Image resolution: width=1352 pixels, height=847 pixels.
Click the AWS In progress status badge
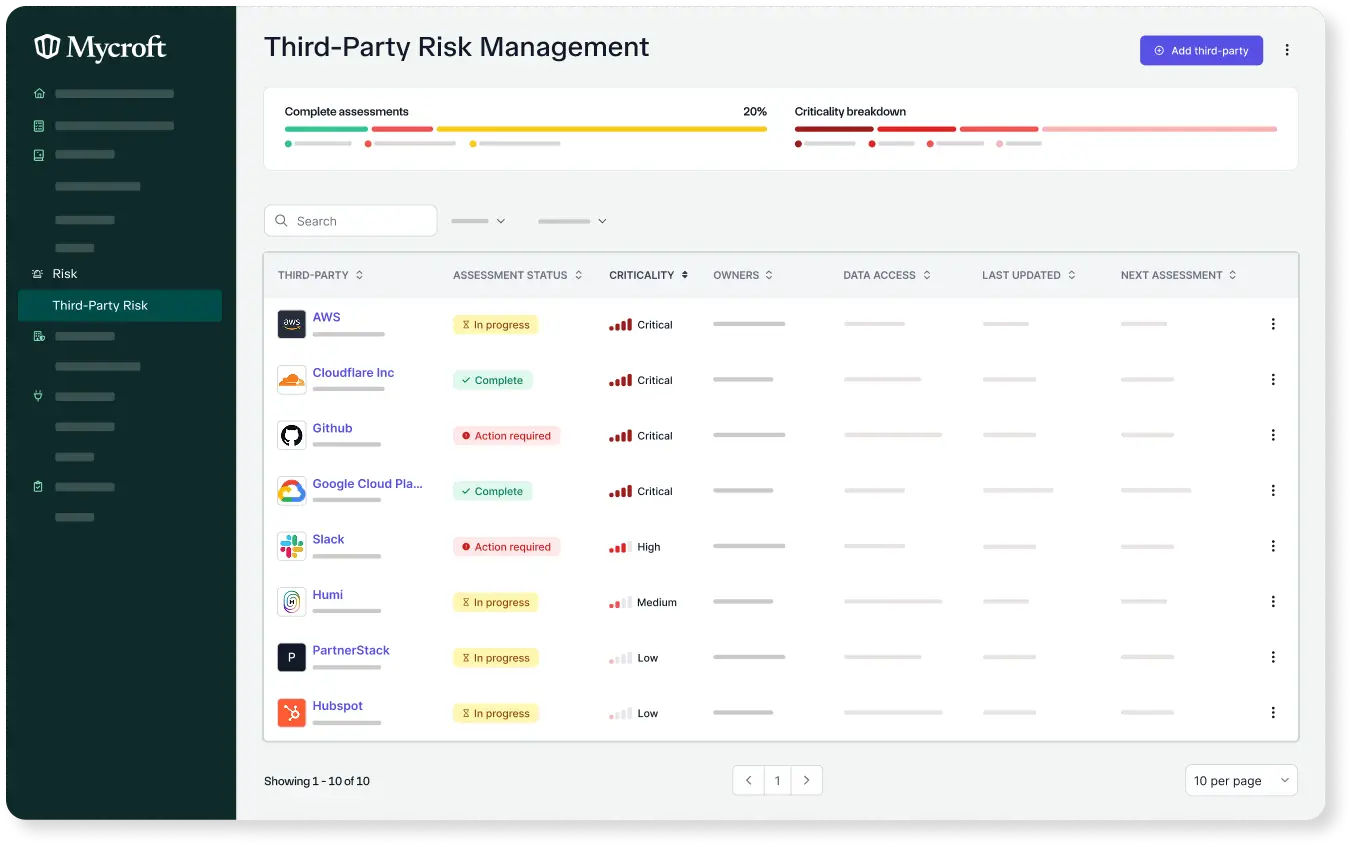click(x=495, y=325)
